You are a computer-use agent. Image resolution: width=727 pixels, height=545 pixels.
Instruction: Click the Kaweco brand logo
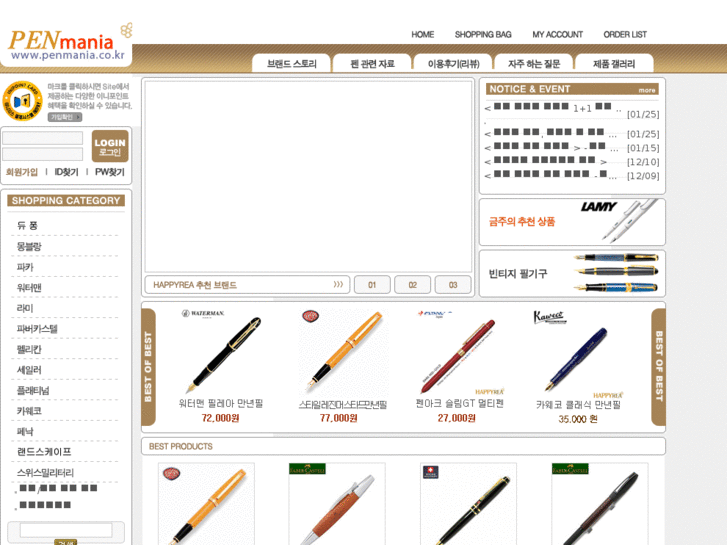point(550,317)
